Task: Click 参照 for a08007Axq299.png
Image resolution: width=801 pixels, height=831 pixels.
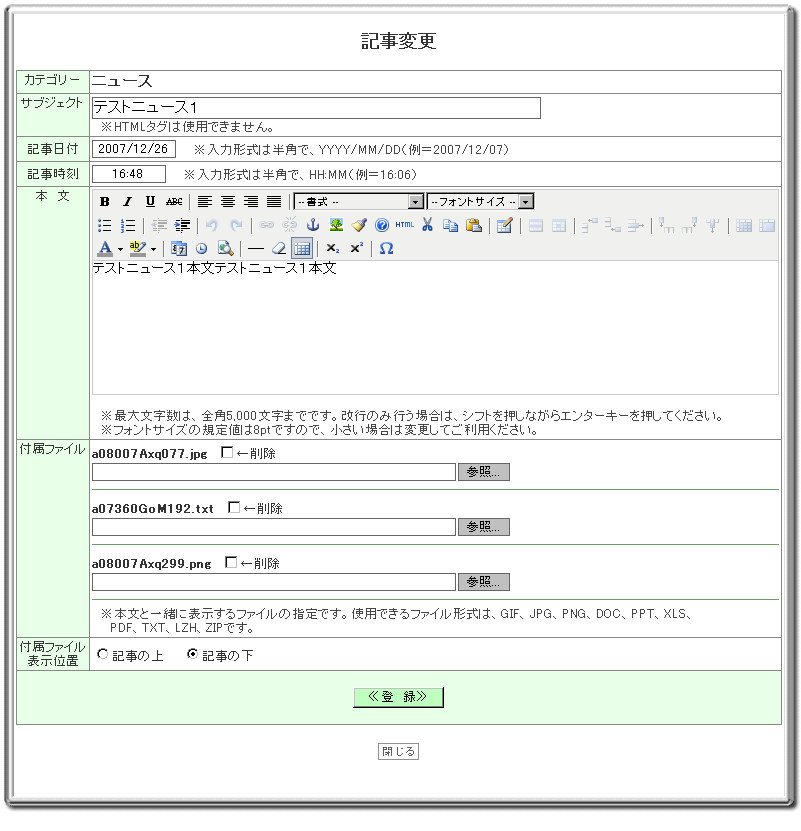Action: [x=483, y=582]
